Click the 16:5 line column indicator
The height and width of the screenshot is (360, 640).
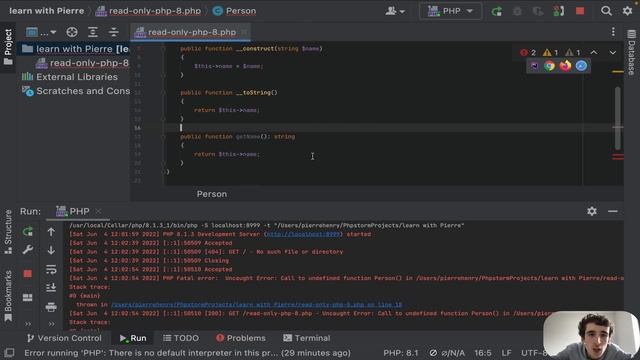click(x=483, y=353)
